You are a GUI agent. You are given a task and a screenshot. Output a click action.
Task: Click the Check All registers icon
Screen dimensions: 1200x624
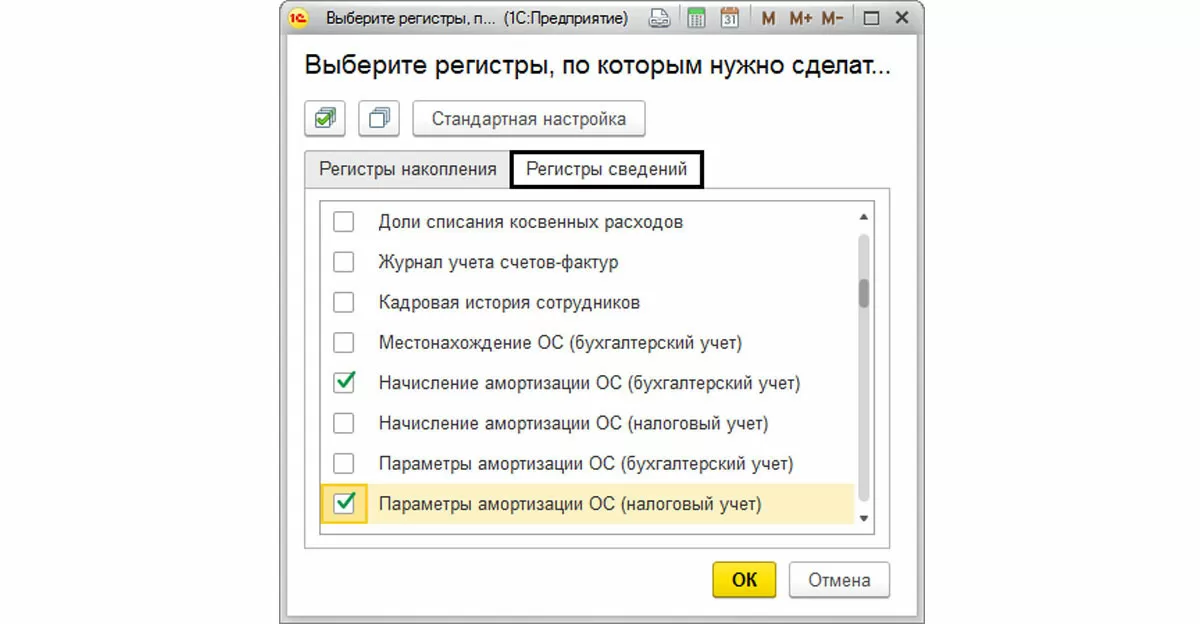(x=325, y=118)
